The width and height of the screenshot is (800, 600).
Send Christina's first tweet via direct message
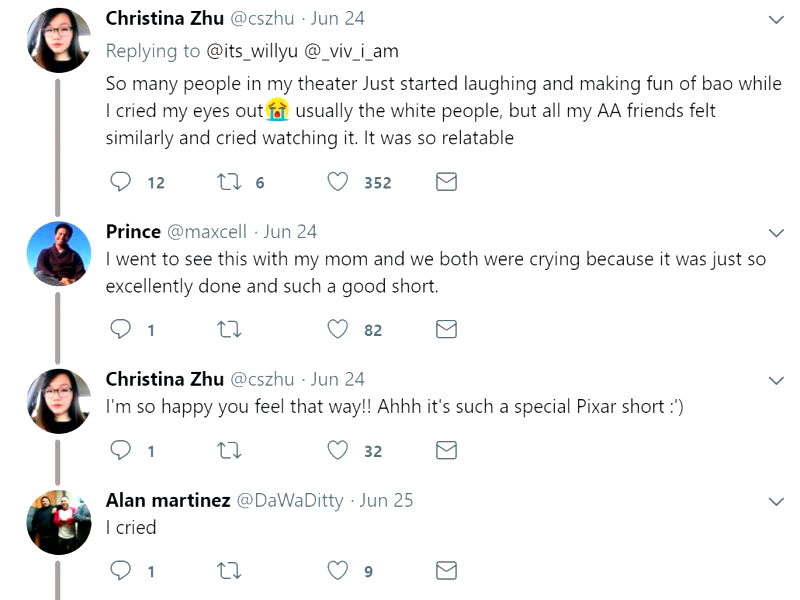tap(446, 182)
